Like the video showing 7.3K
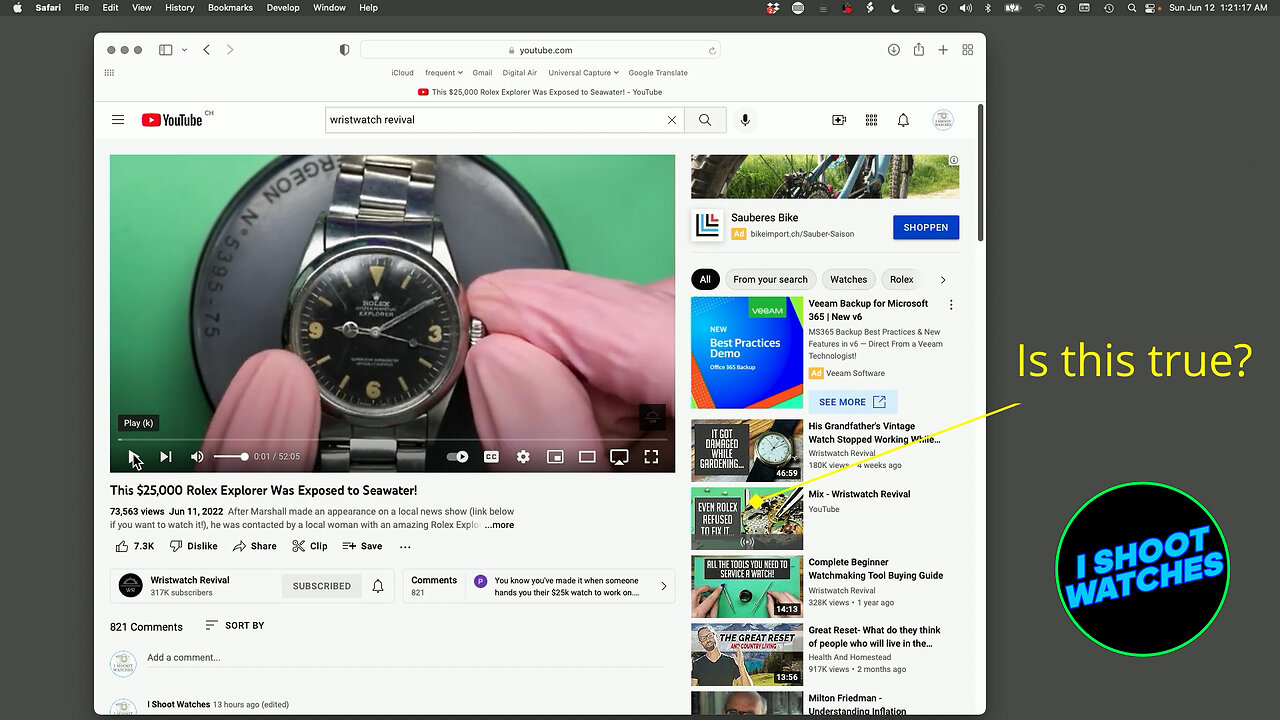Screen dimensions: 1280x720 pyautogui.click(x=134, y=546)
